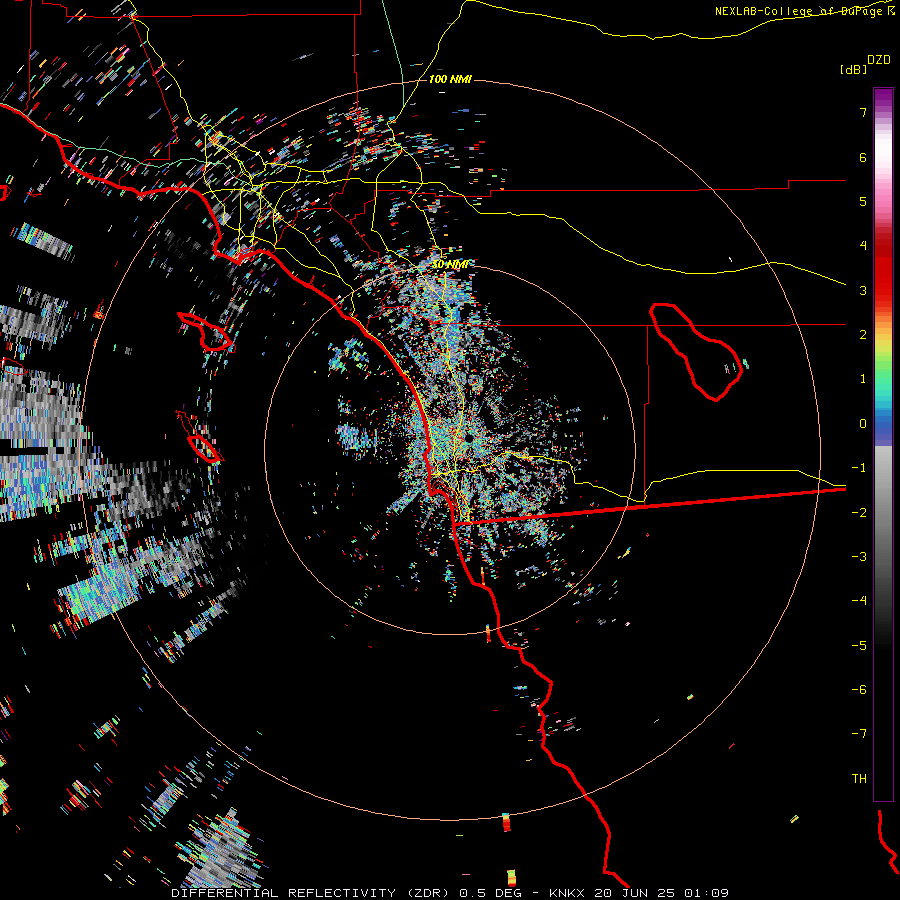Click the -5 value on color scale

tap(859, 646)
